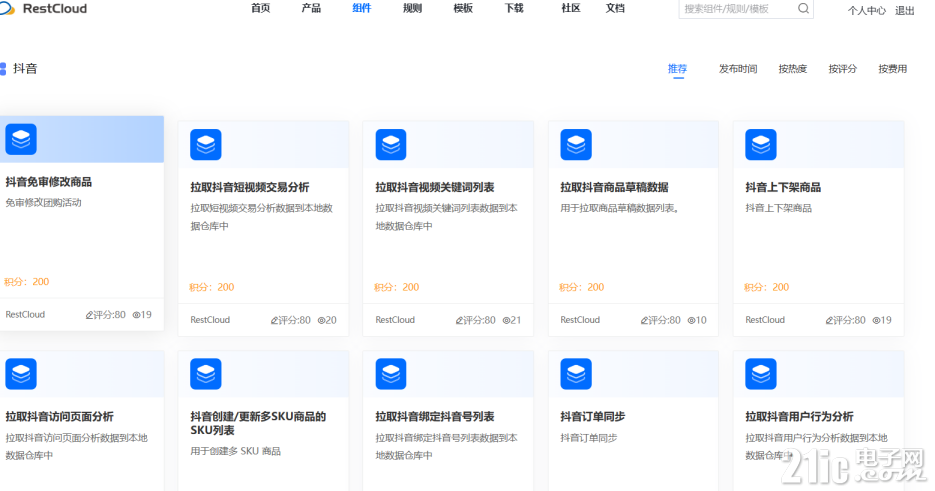The width and height of the screenshot is (935, 491).
Task: Click the view count 19 on 抖音免审修改商品 card
Action: (142, 314)
